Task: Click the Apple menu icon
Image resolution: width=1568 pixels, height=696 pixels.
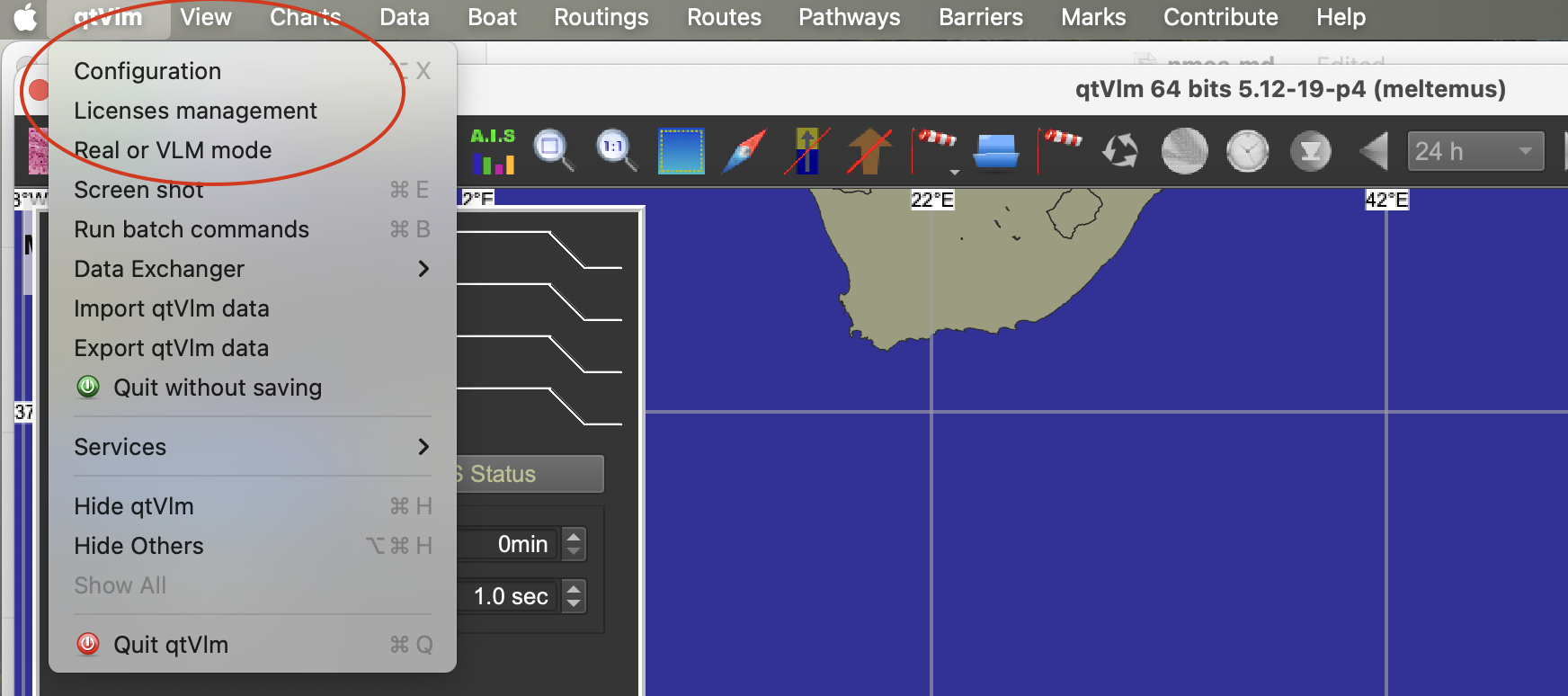Action: tap(25, 17)
